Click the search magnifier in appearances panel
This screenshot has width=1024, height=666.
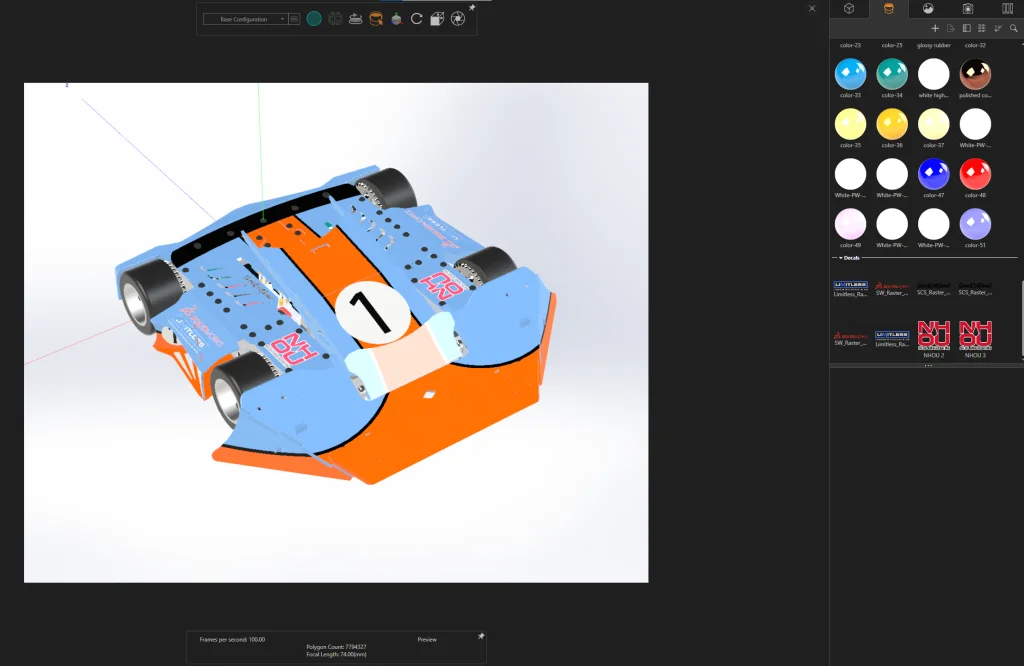pos(1013,28)
